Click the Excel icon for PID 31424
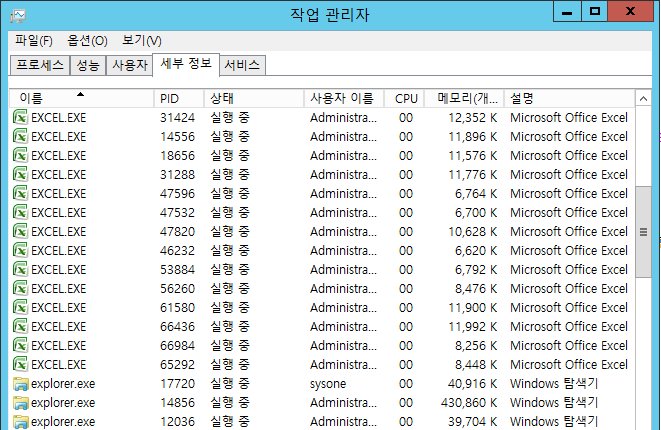The image size is (661, 430). (x=20, y=117)
